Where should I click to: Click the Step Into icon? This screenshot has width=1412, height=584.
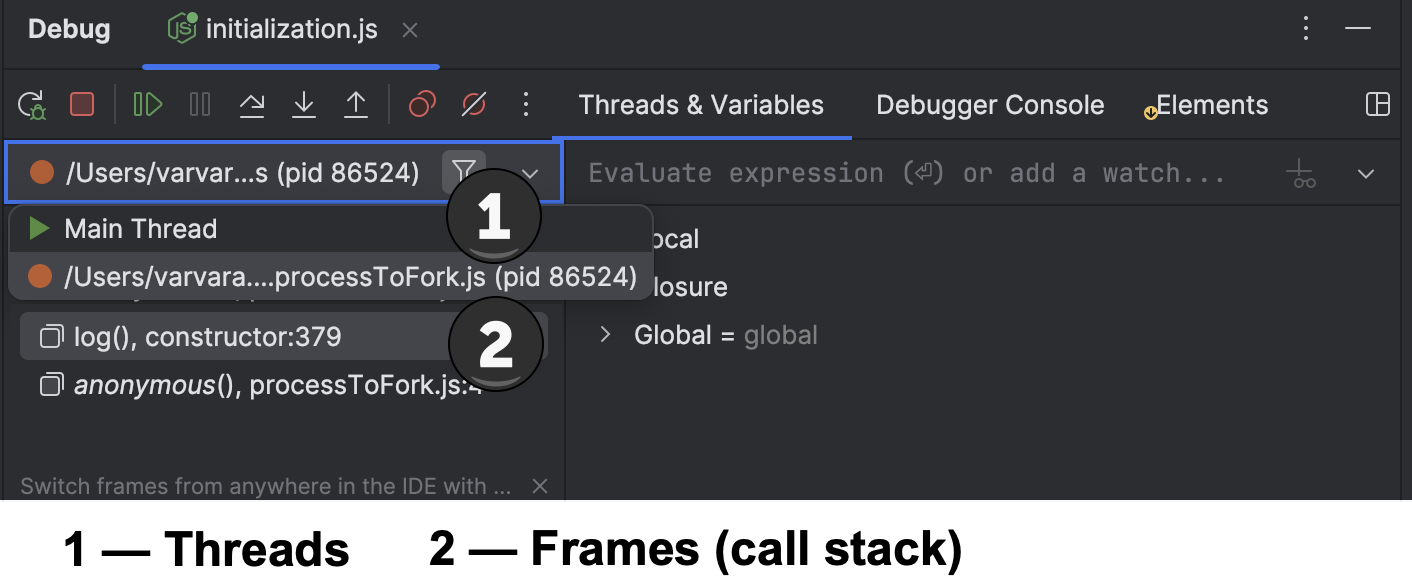[x=304, y=104]
